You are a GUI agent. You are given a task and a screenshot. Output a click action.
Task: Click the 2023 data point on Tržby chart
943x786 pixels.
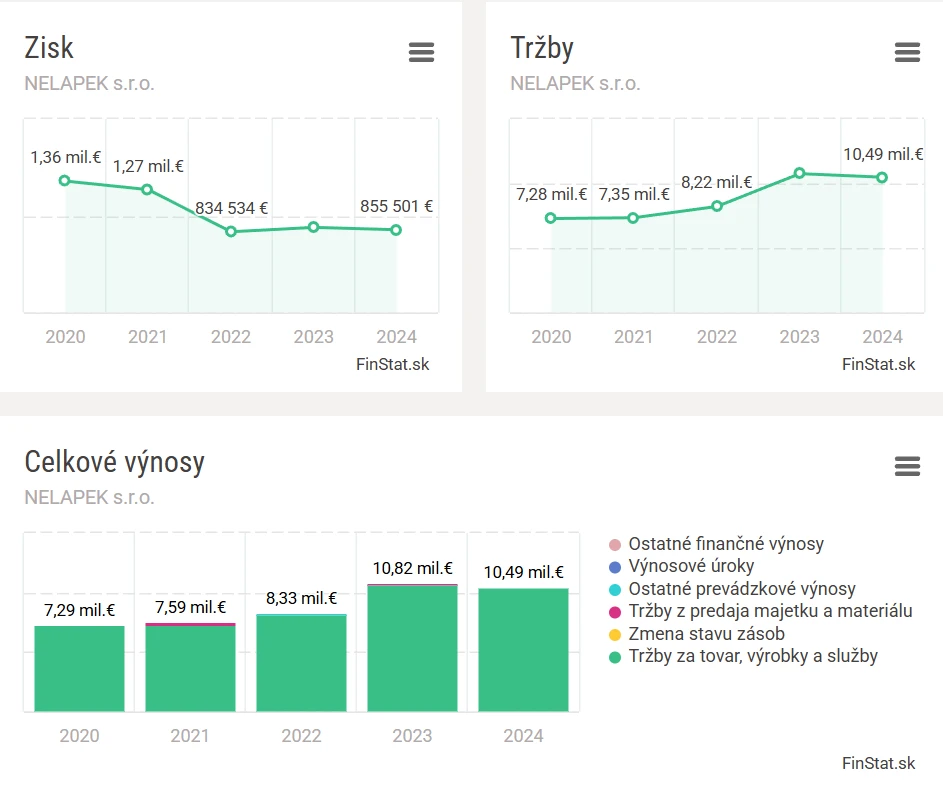point(800,173)
